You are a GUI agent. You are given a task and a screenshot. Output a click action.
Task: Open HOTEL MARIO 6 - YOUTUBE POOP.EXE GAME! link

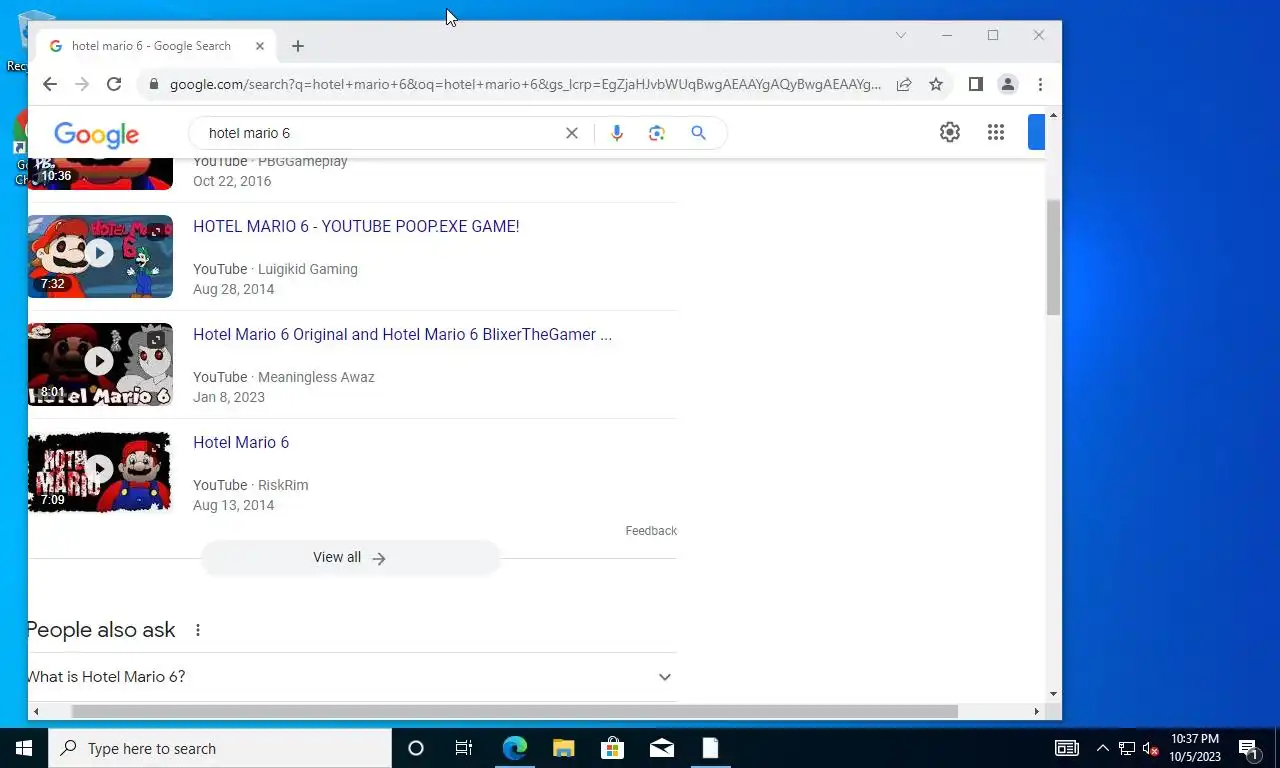click(356, 227)
